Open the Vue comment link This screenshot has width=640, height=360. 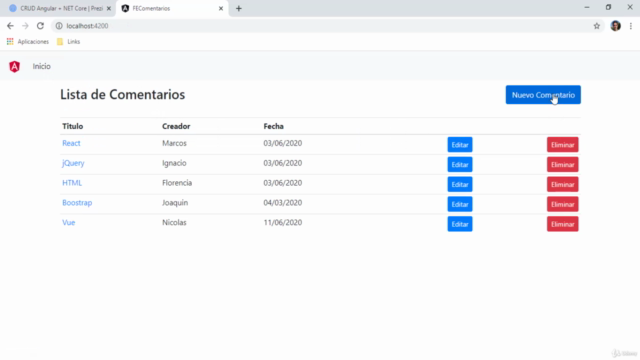pos(69,222)
